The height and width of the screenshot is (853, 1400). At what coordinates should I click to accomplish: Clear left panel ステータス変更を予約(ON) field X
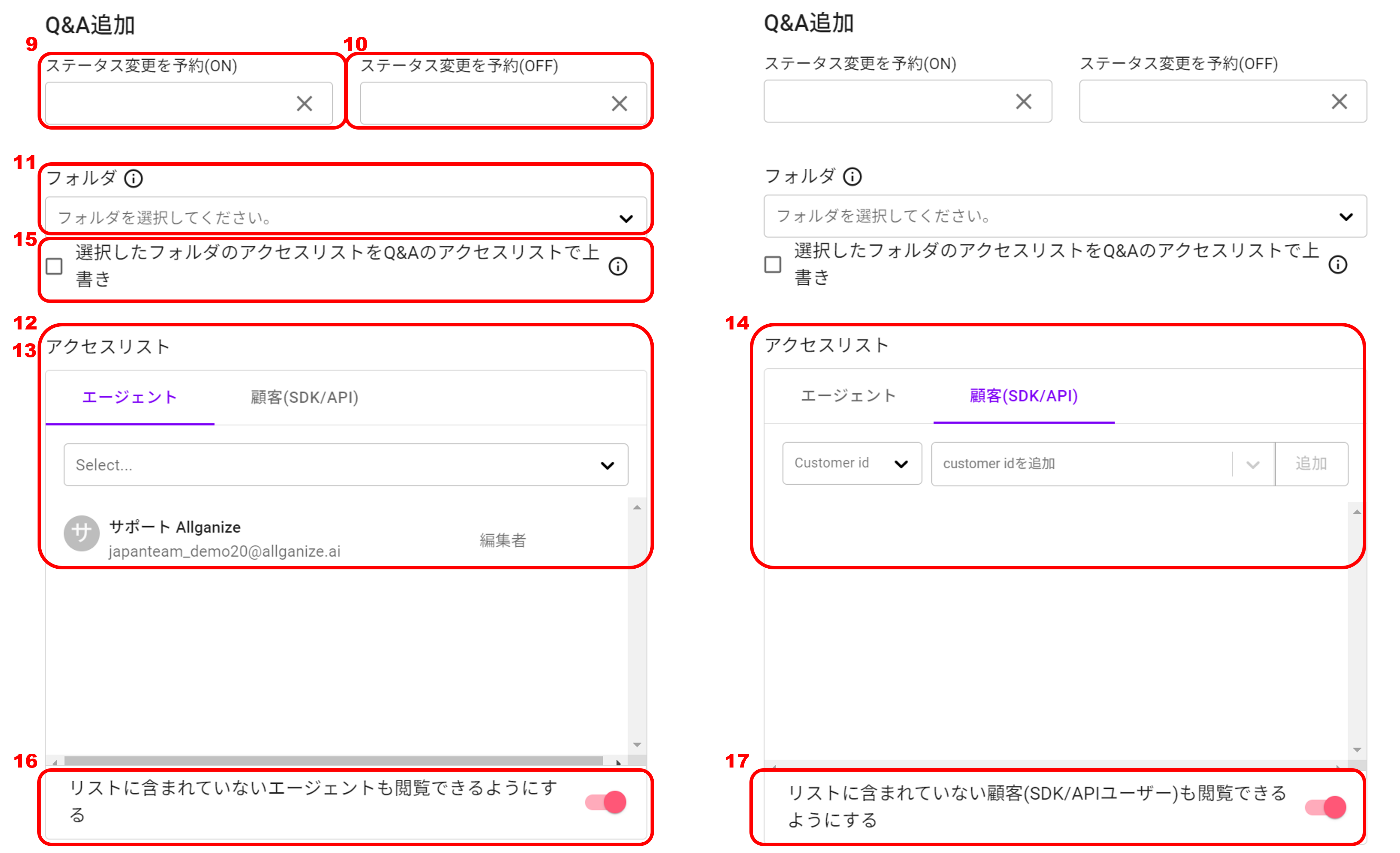[305, 103]
